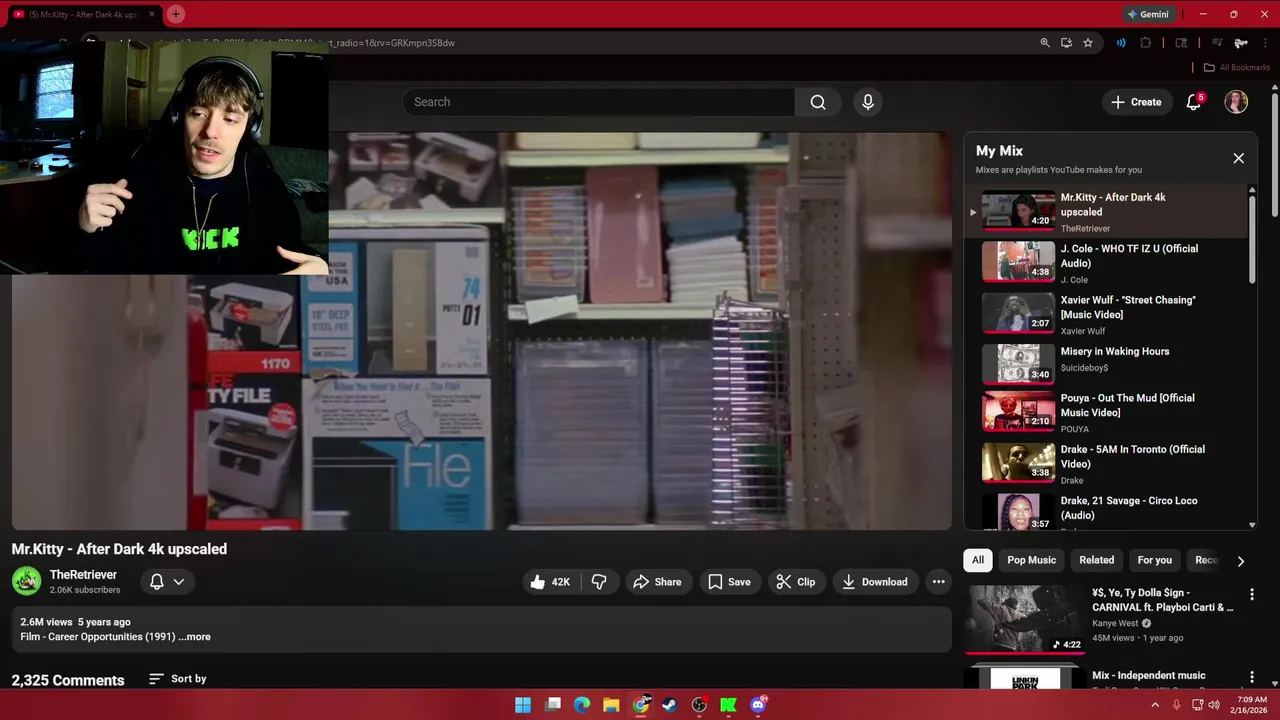1280x720 pixels.
Task: Open Kick app from taskbar
Action: 729,705
